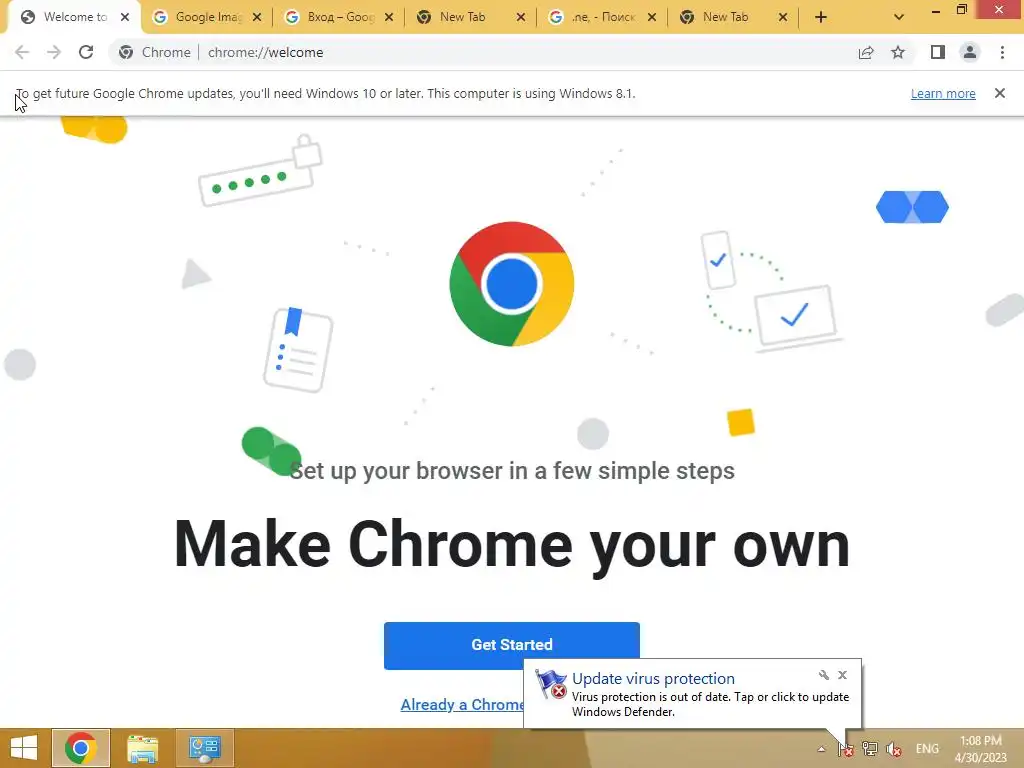The height and width of the screenshot is (768, 1024).
Task: Close the Вход – Google tab
Action: click(x=389, y=18)
